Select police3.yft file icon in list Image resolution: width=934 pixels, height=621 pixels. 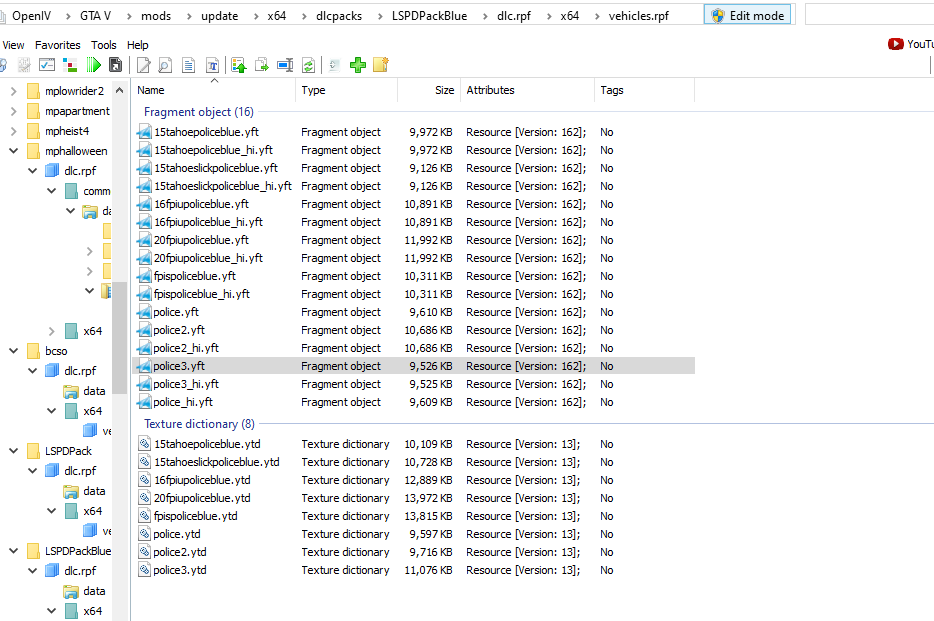coord(145,366)
